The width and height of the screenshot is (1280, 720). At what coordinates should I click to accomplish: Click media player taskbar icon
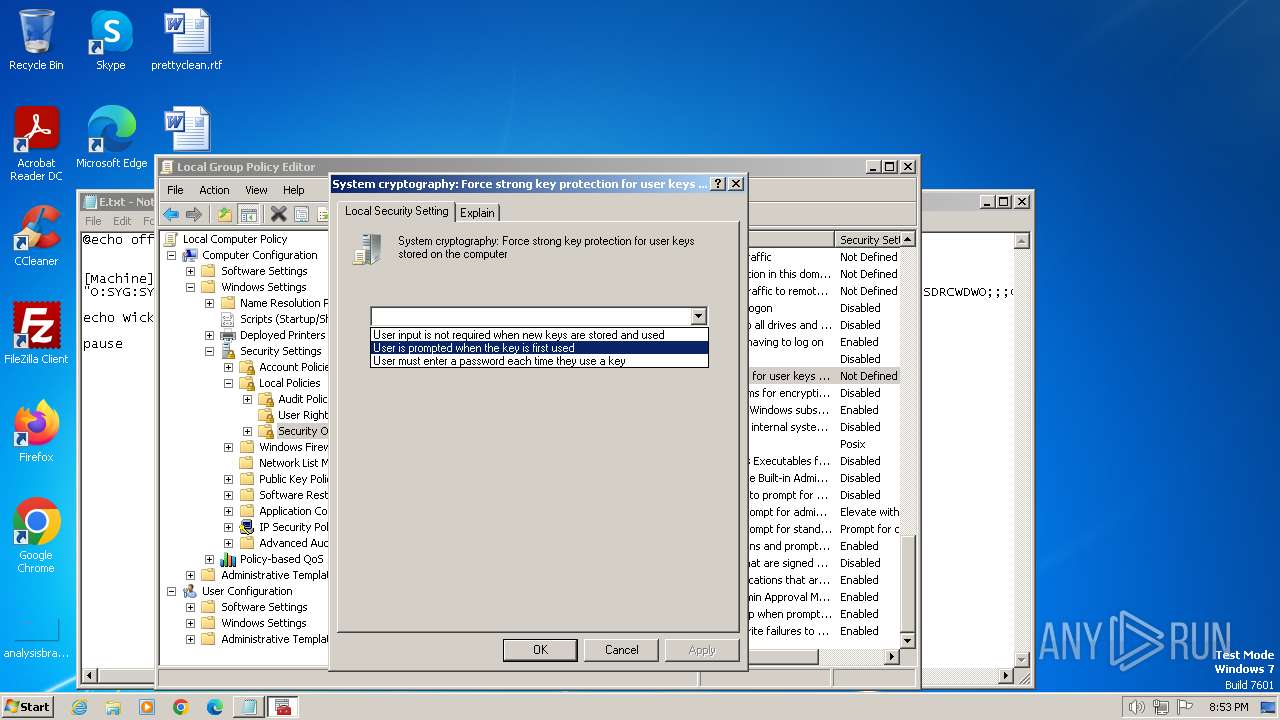point(147,707)
